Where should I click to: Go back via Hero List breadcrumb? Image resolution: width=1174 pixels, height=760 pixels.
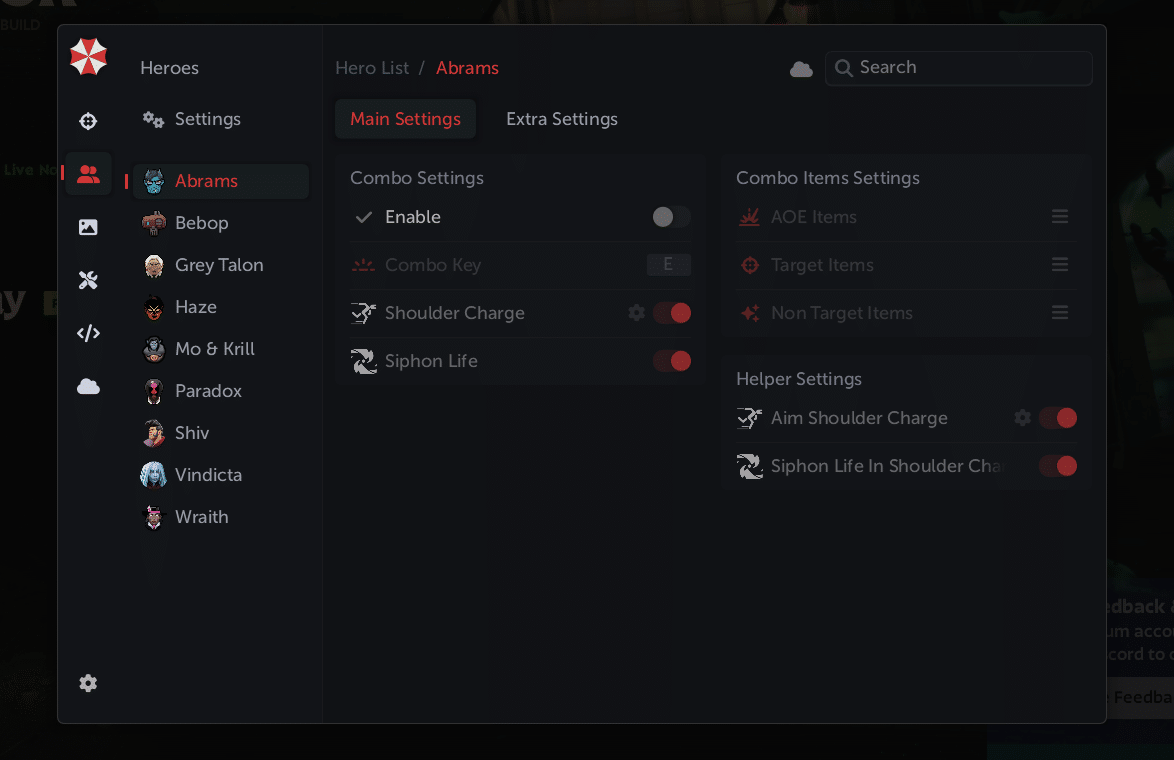[372, 68]
